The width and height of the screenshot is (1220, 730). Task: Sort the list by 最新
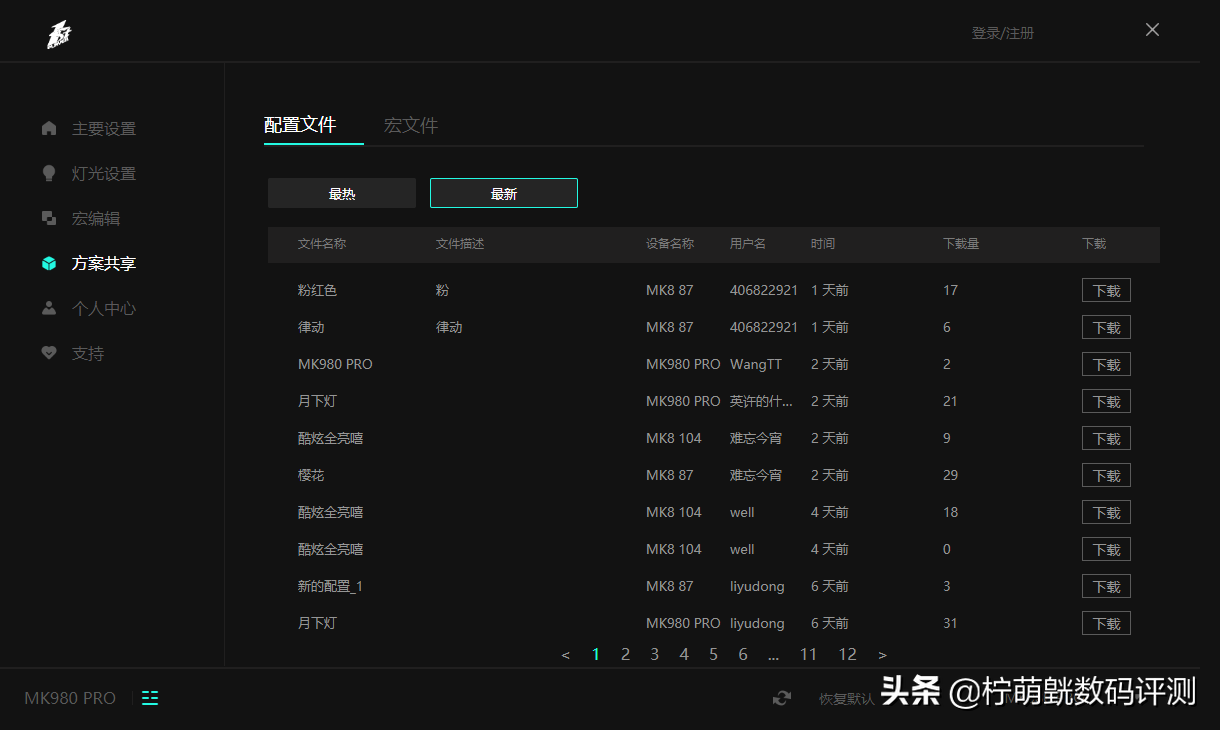coord(504,194)
